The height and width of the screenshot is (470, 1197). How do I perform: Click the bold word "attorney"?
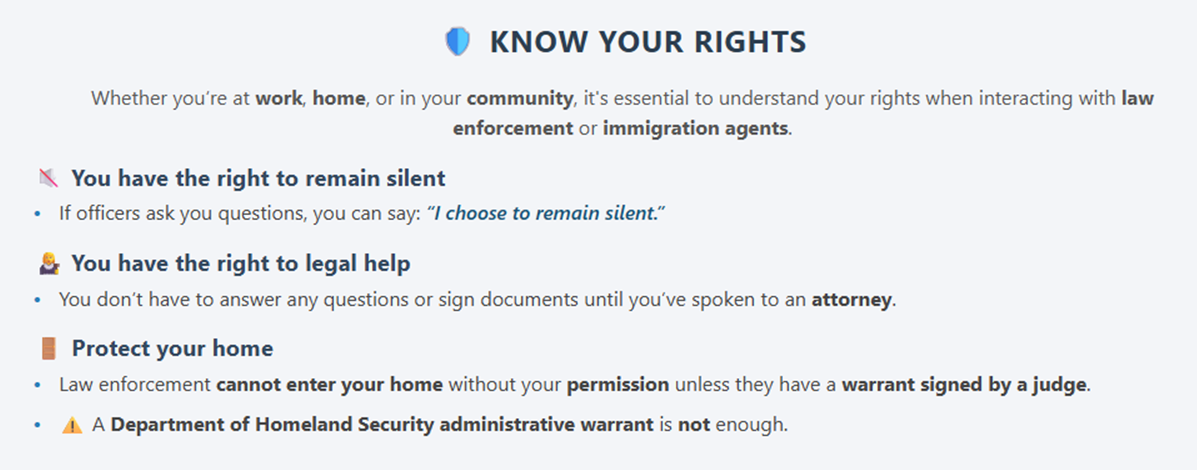pos(851,299)
